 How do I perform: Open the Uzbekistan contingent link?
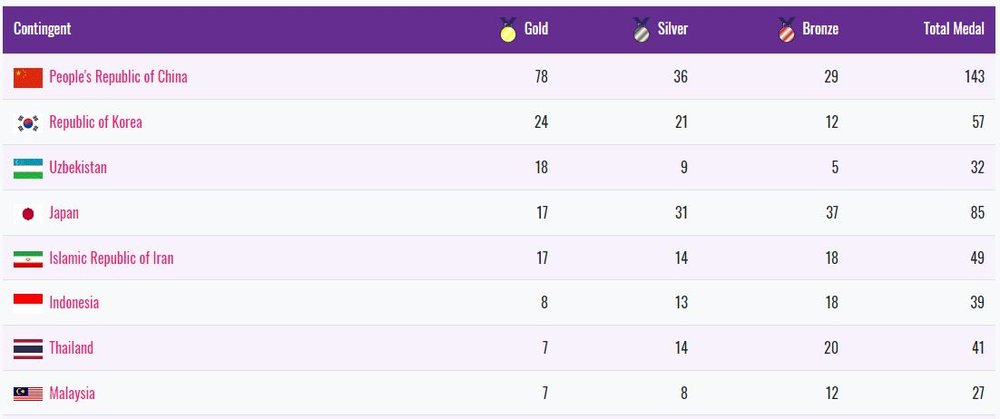coord(78,168)
